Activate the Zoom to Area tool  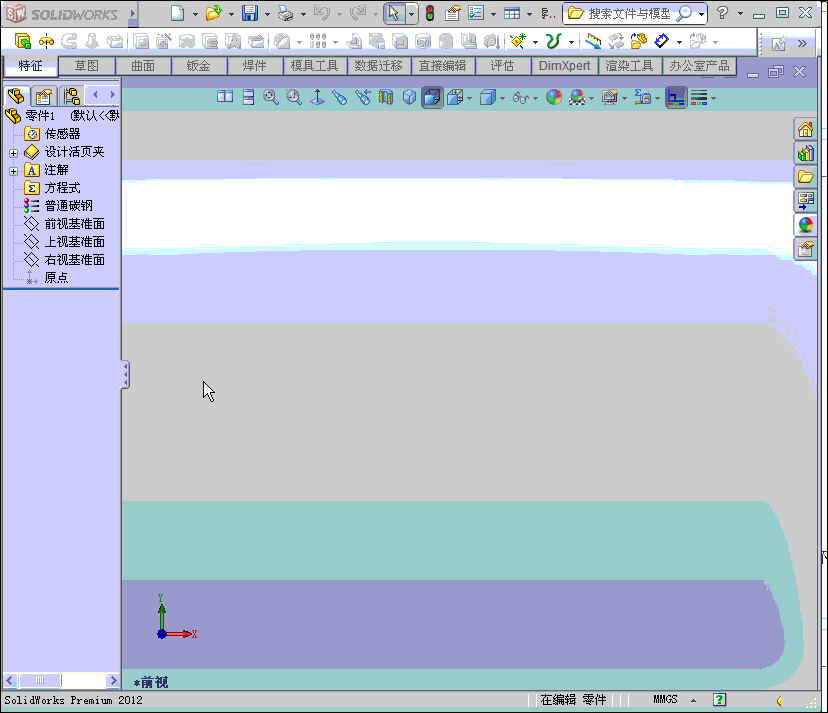[293, 97]
